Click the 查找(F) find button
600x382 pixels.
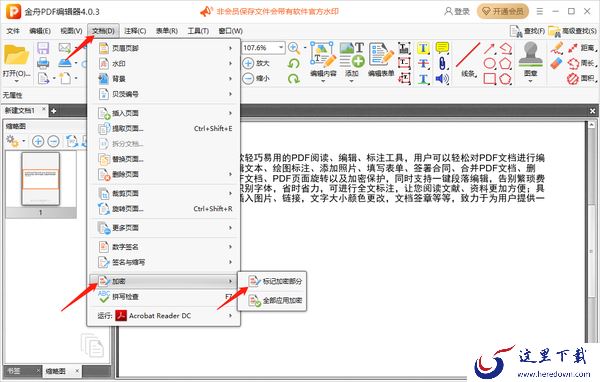[527, 31]
